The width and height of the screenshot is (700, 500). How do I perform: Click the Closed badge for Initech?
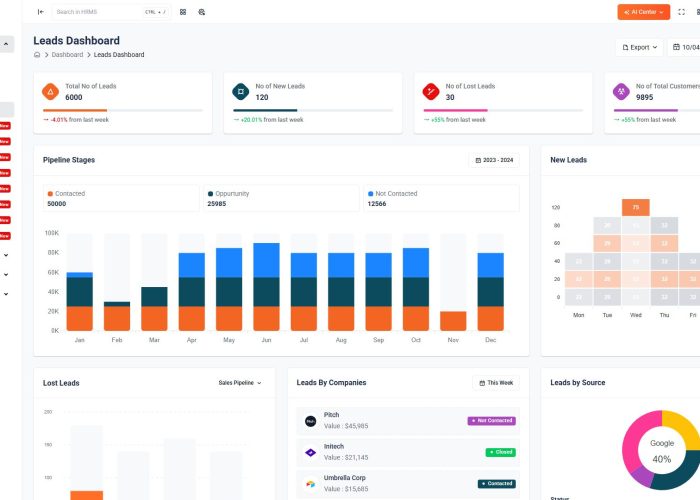tap(500, 452)
